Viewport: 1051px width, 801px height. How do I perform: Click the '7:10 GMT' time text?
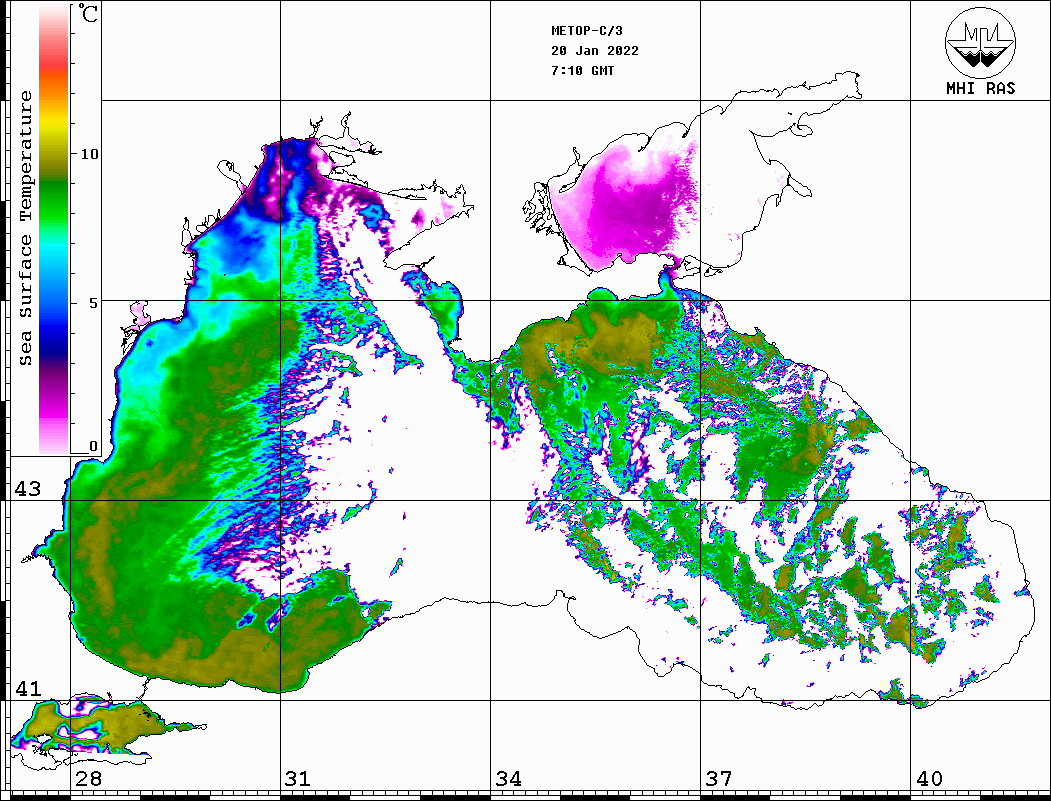(x=582, y=70)
